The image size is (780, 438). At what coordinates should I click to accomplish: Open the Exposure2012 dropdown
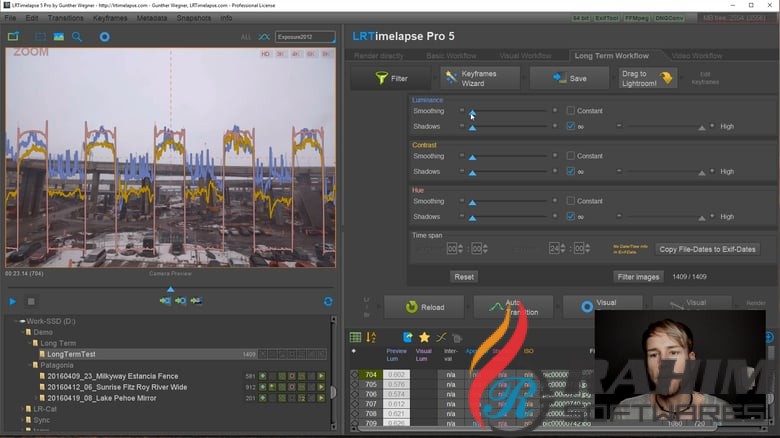pos(305,37)
